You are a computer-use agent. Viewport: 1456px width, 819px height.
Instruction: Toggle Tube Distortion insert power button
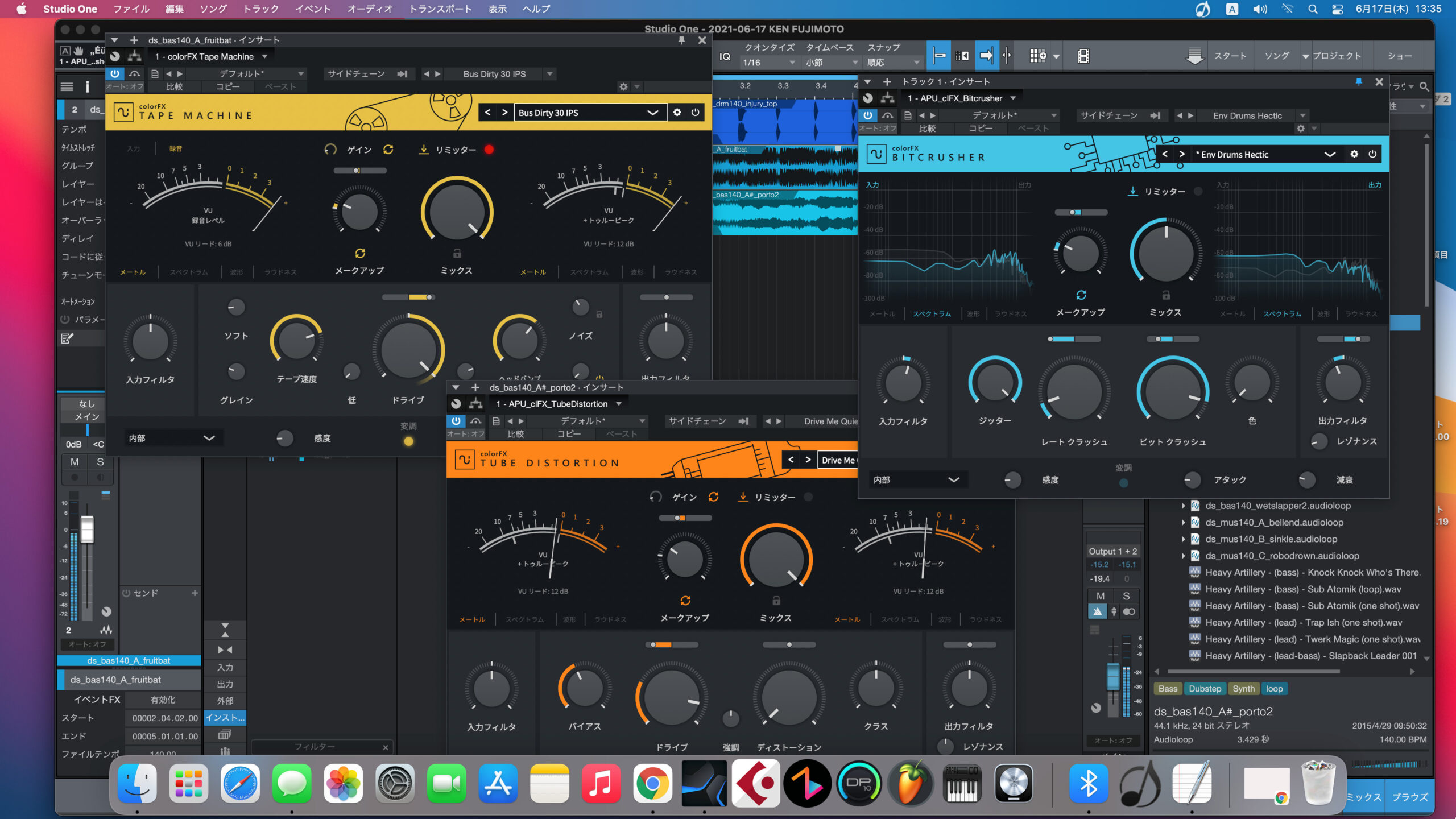click(456, 421)
